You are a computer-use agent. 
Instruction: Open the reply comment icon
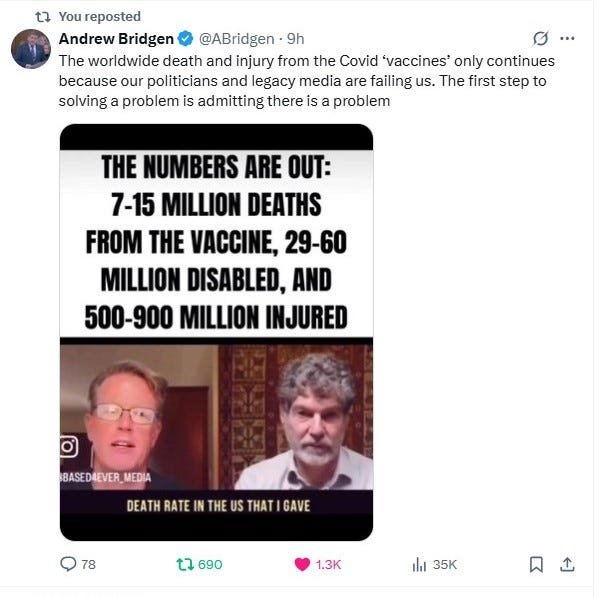[x=68, y=564]
